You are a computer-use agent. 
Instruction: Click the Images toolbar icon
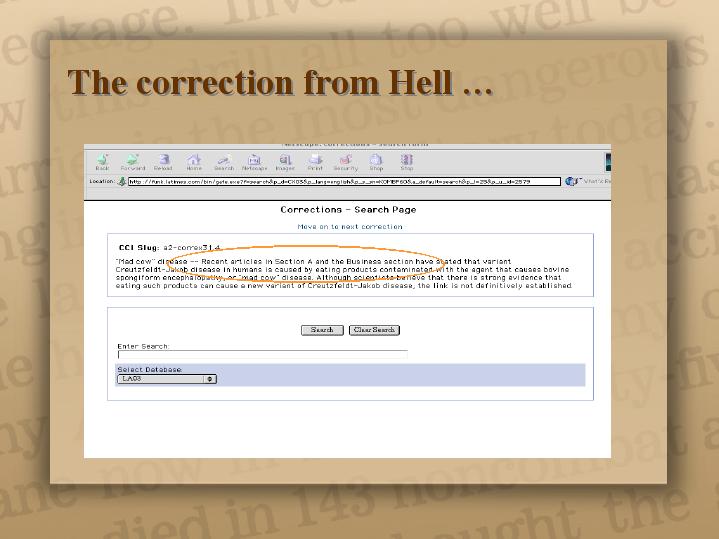tap(285, 162)
